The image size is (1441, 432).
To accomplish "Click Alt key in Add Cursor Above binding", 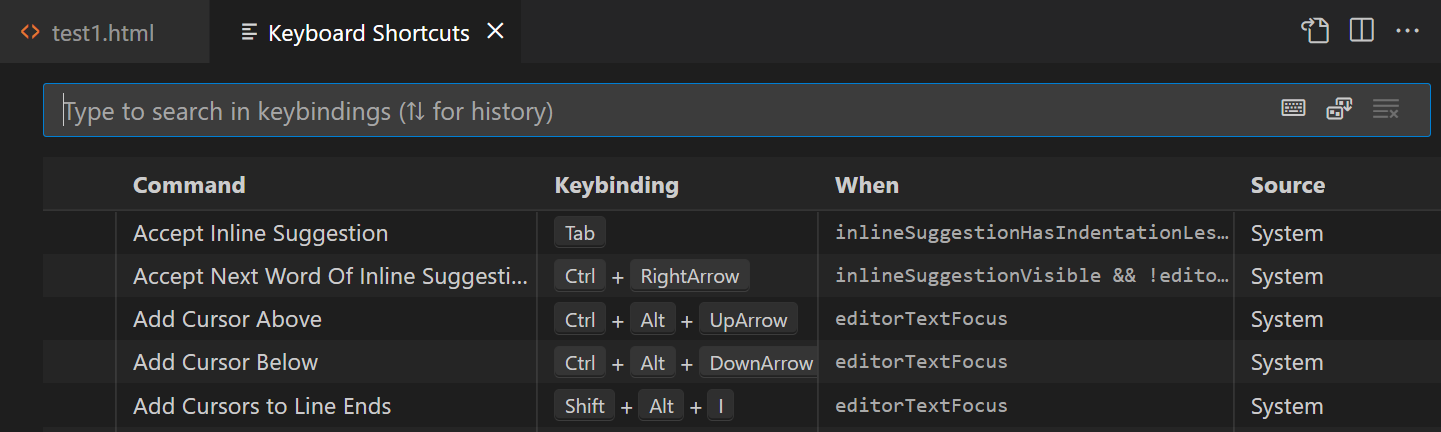I will click(653, 320).
